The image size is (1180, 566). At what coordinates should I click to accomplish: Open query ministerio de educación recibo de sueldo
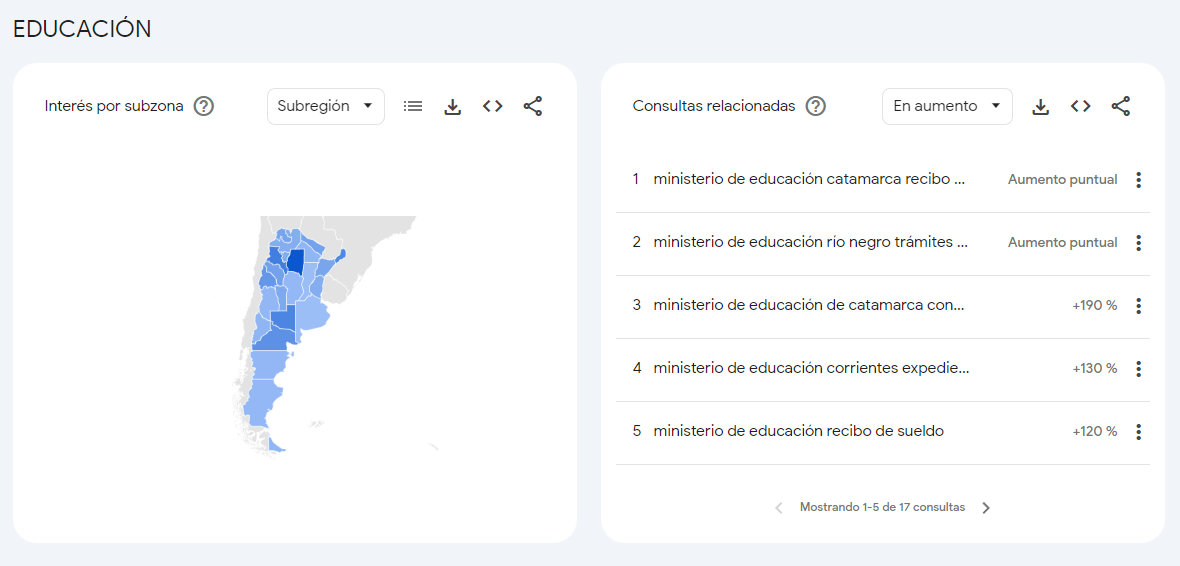click(798, 431)
